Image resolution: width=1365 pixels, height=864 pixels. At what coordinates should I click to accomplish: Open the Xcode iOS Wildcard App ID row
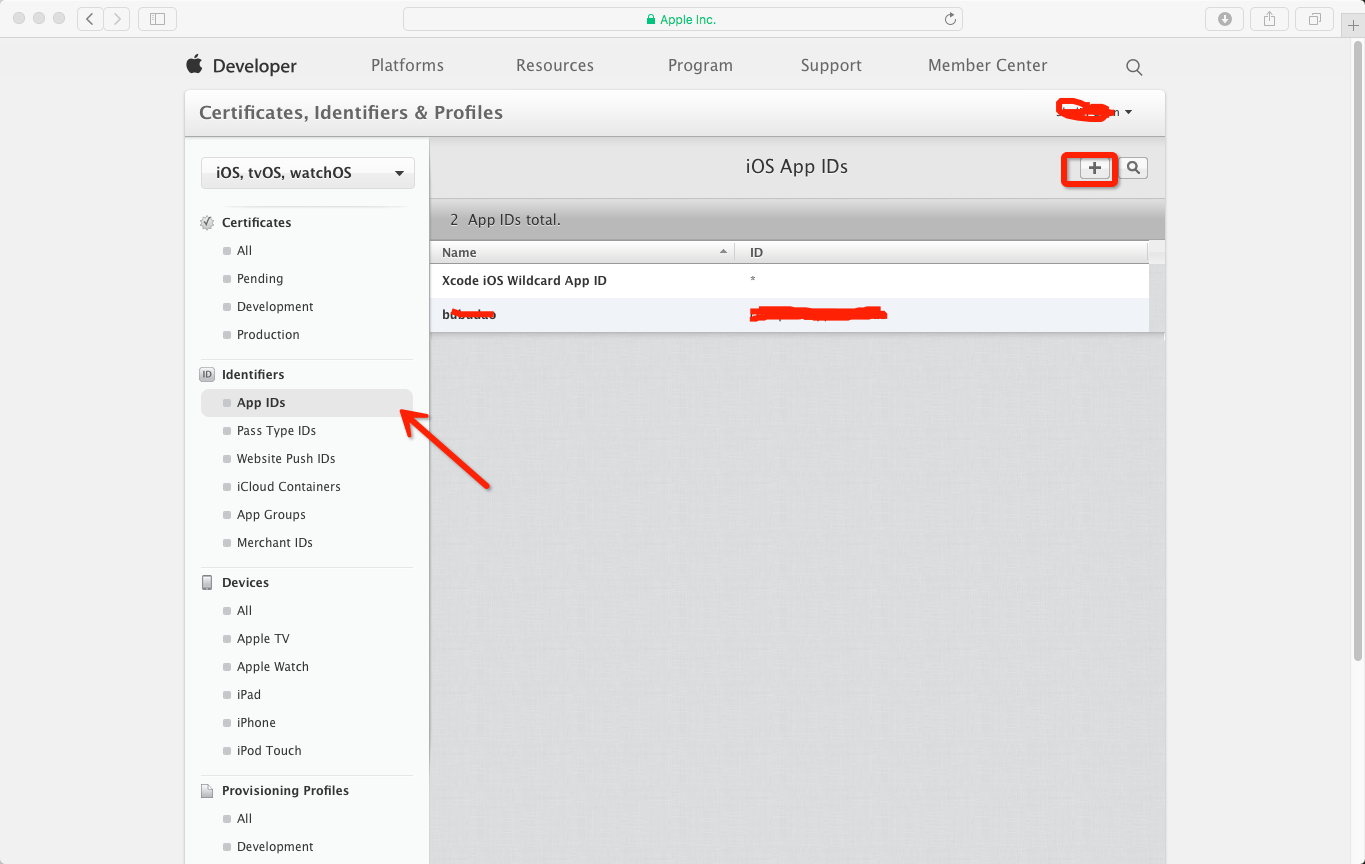789,281
